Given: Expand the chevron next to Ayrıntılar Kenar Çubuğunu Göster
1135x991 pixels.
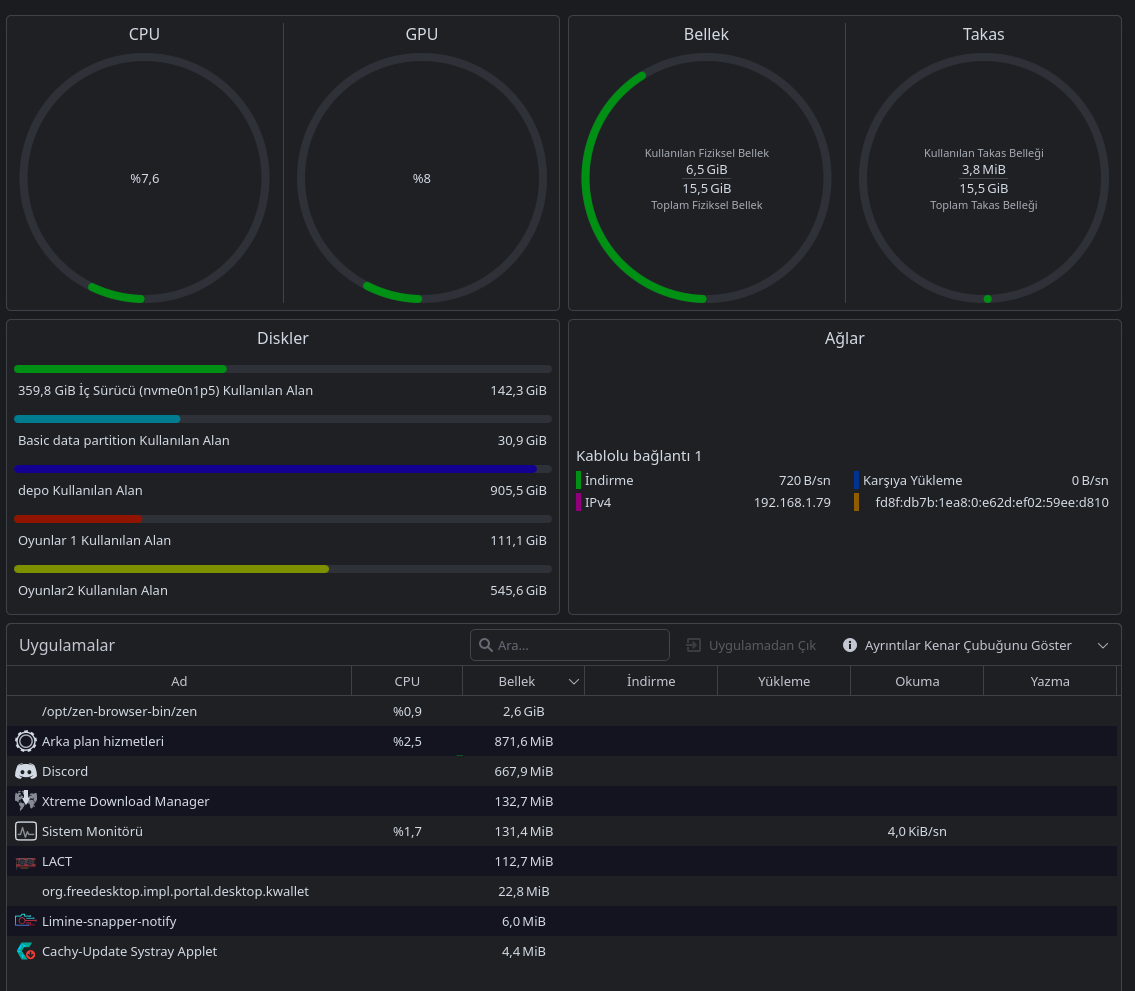Looking at the screenshot, I should [x=1102, y=645].
